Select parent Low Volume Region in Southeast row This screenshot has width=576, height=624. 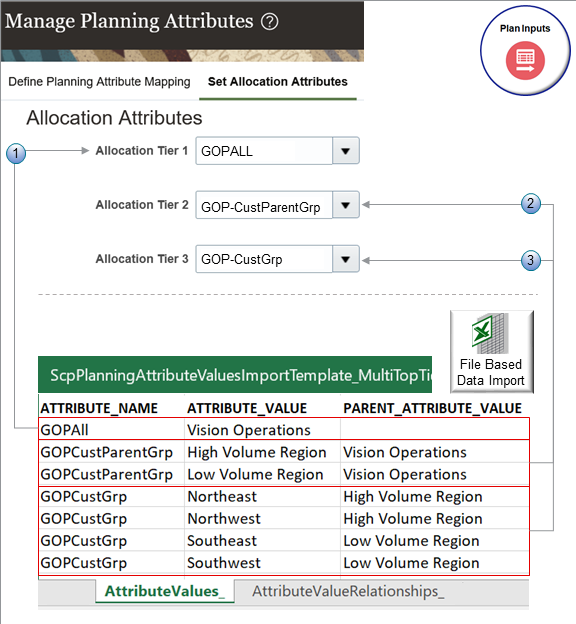(x=435, y=541)
